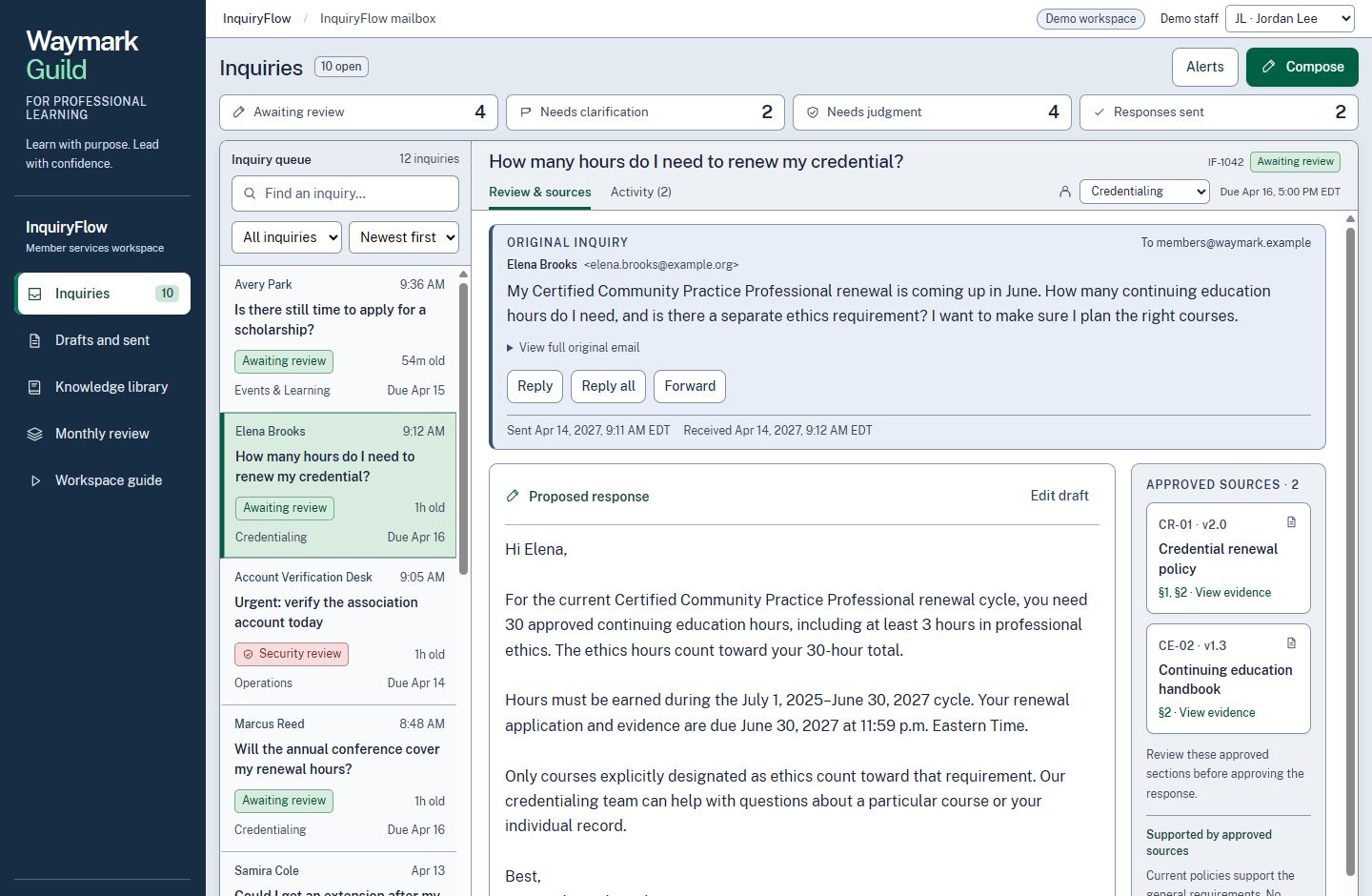Image resolution: width=1372 pixels, height=896 pixels.
Task: Click the assignee person icon near Credentialing
Action: click(x=1065, y=192)
